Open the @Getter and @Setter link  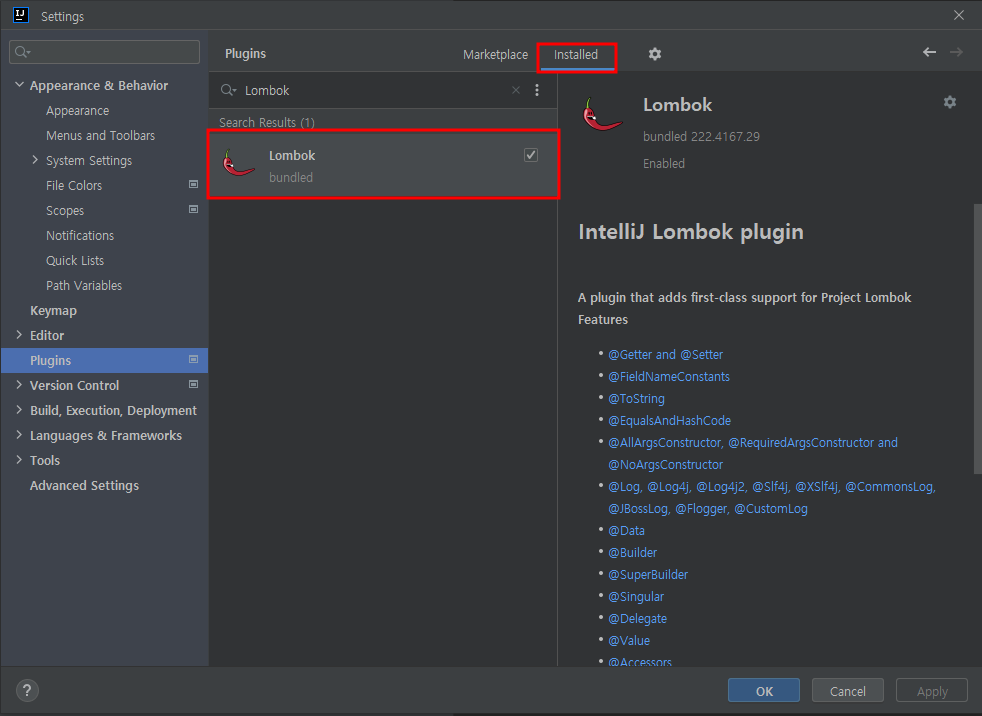(666, 355)
